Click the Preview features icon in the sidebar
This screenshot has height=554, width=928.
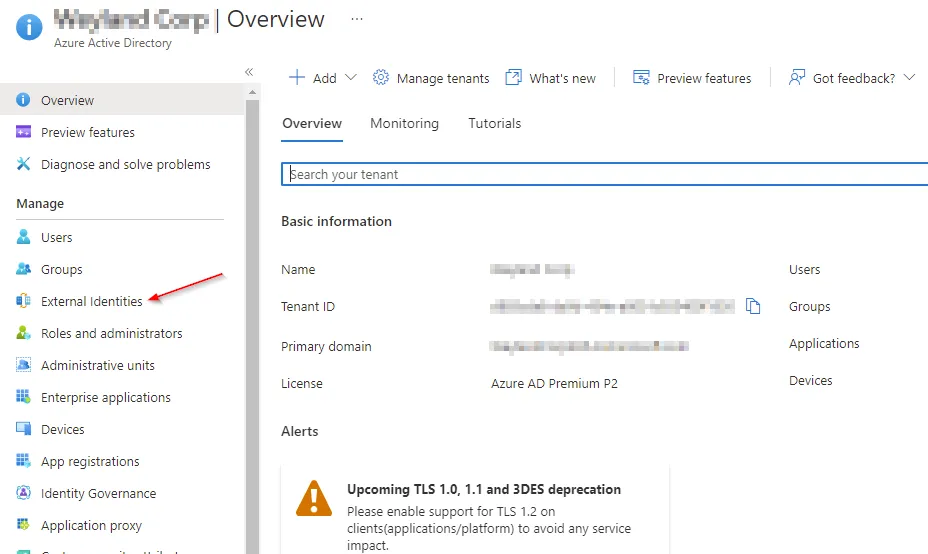click(x=23, y=131)
